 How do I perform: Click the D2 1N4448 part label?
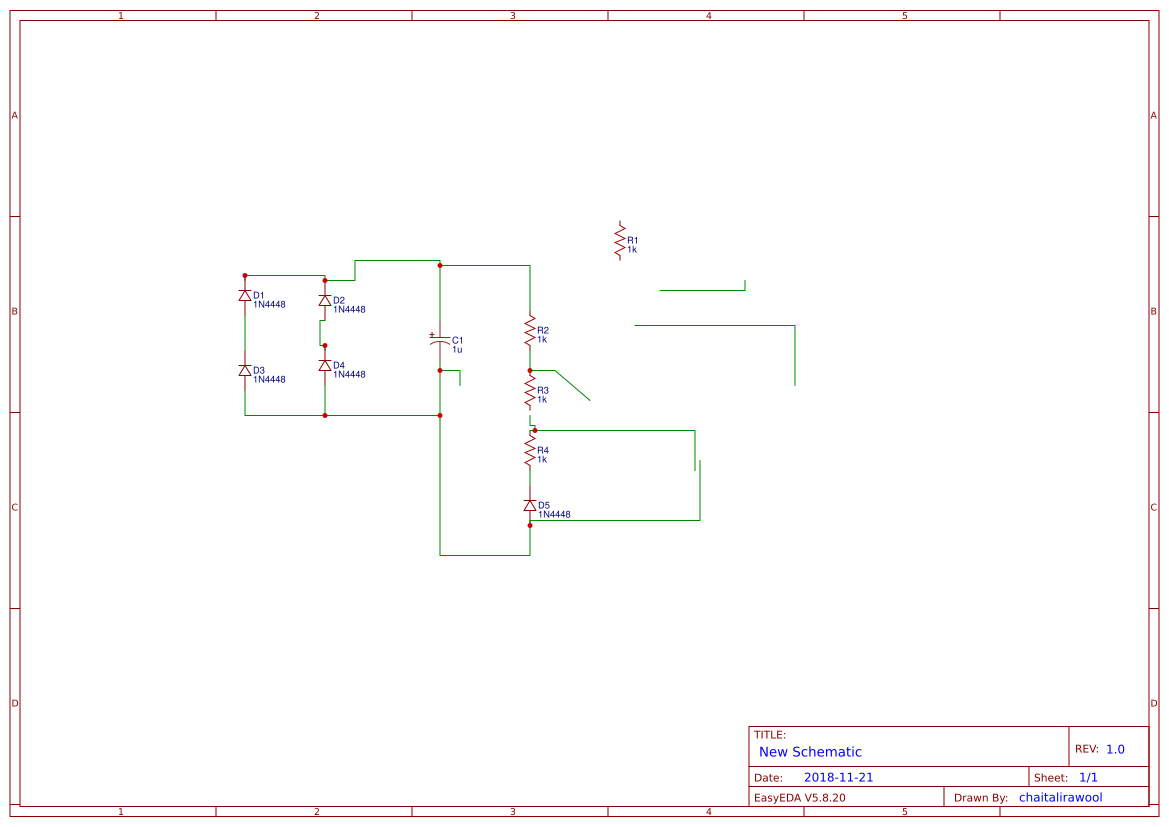point(349,309)
